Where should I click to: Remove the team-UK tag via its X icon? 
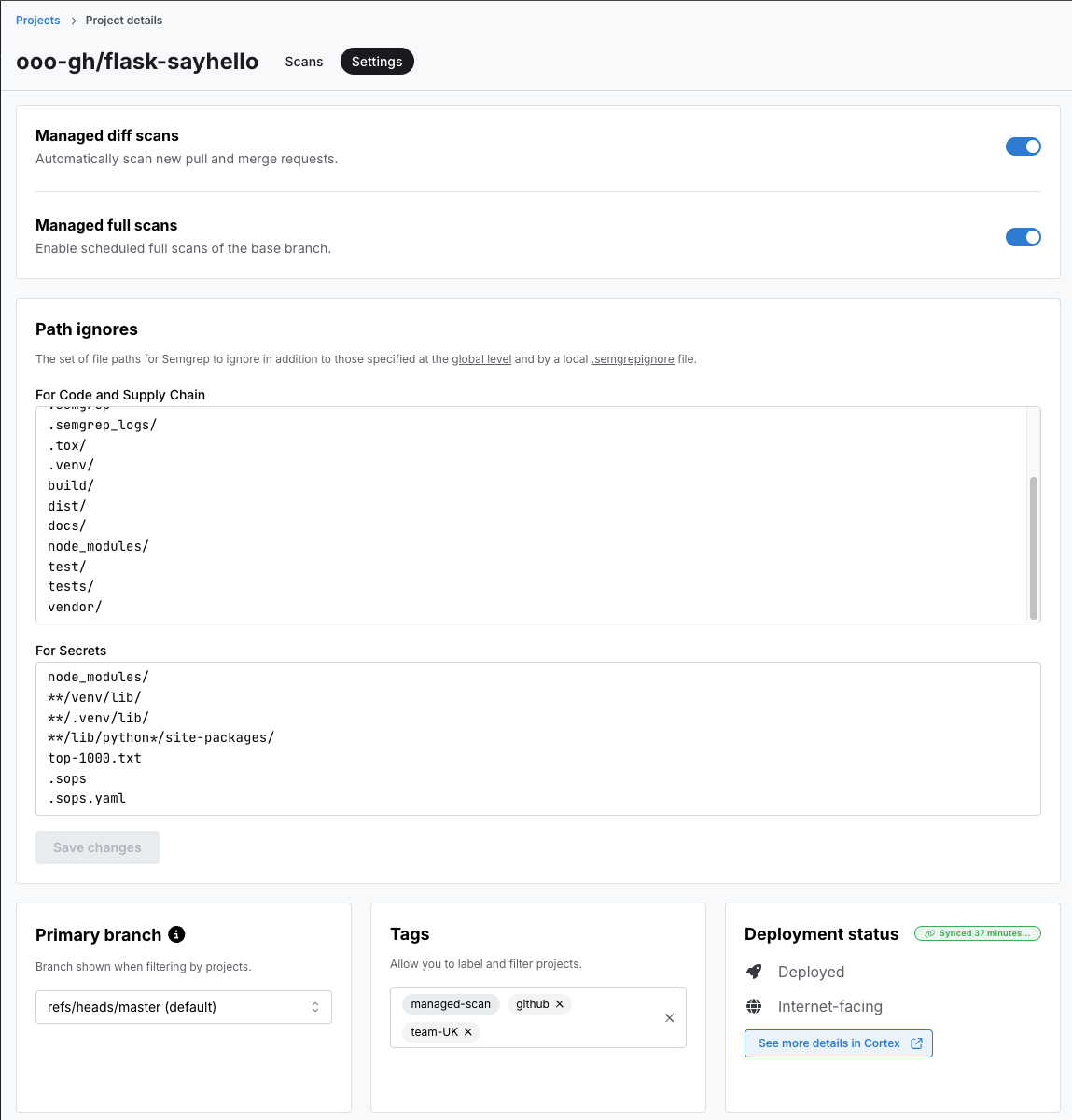click(x=467, y=1031)
